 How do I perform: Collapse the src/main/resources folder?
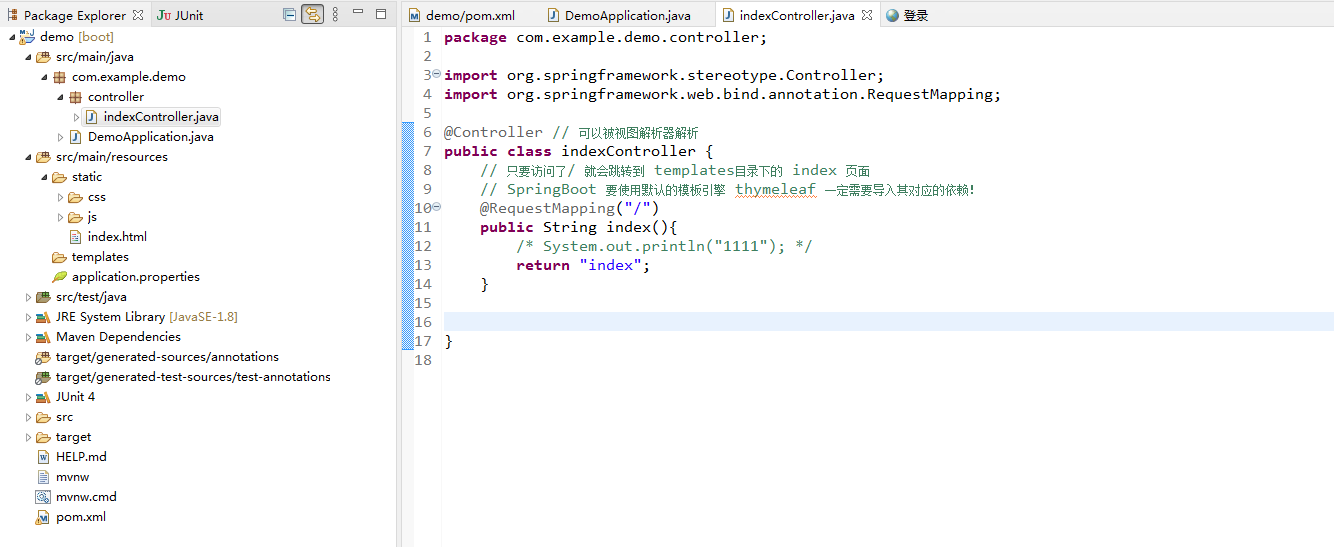28,157
